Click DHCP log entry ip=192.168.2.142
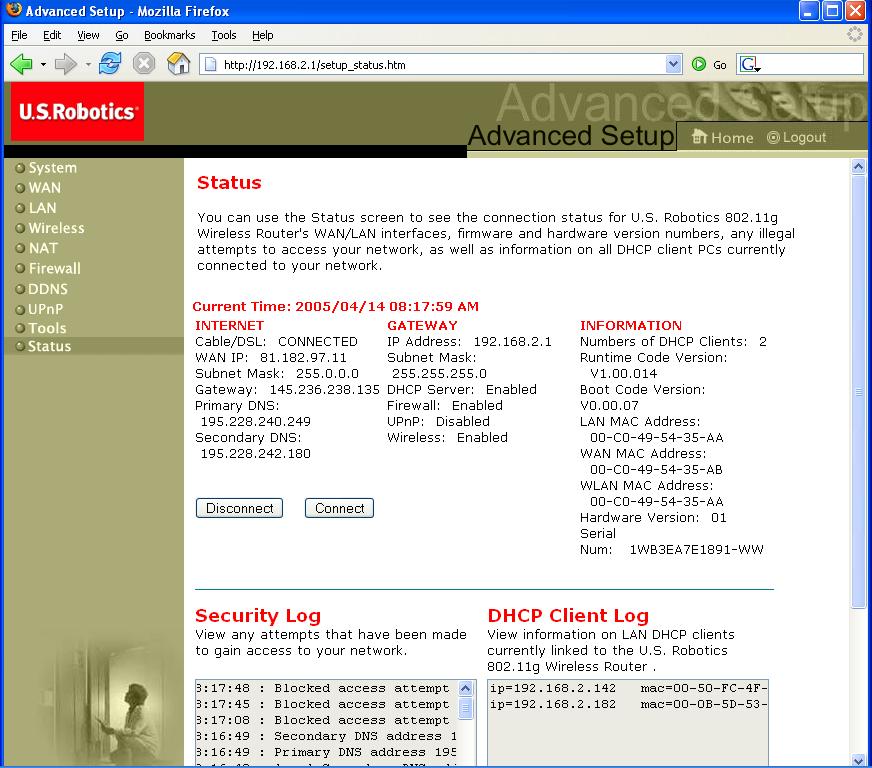Viewport: 872px width, 768px height. click(628, 688)
